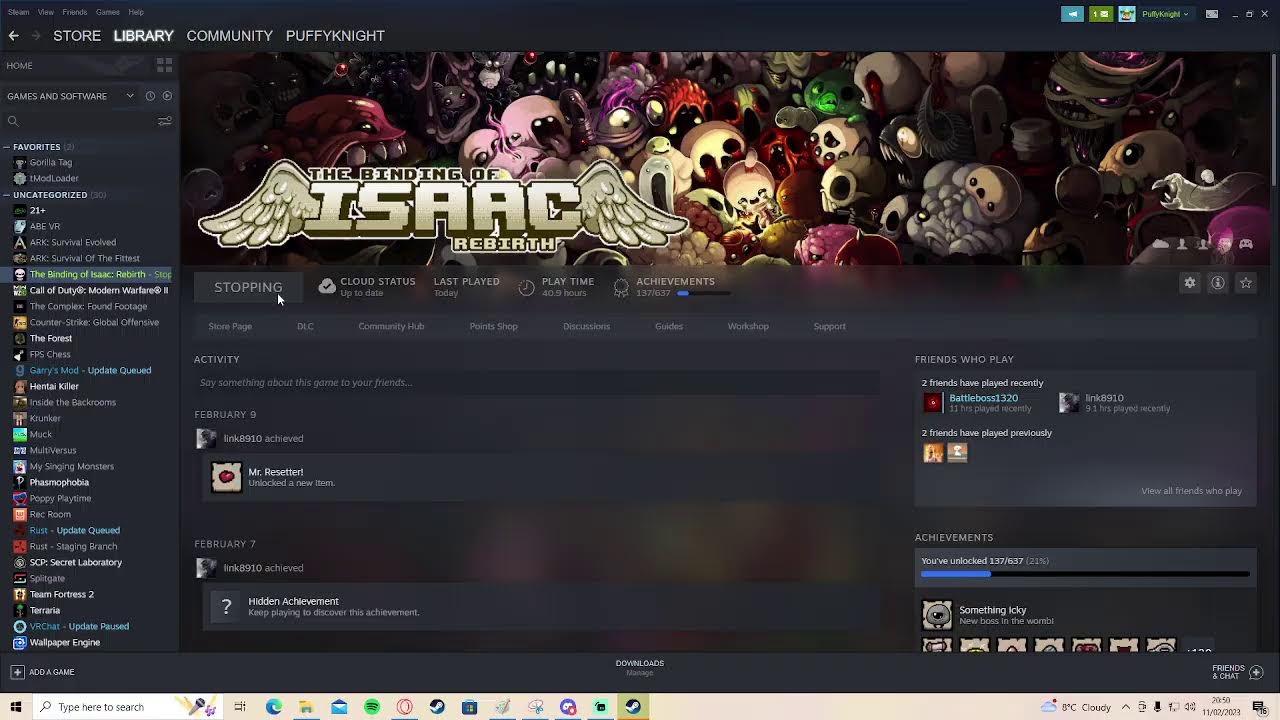This screenshot has height=720, width=1280.
Task: Switch to the Community tab
Action: [229, 35]
